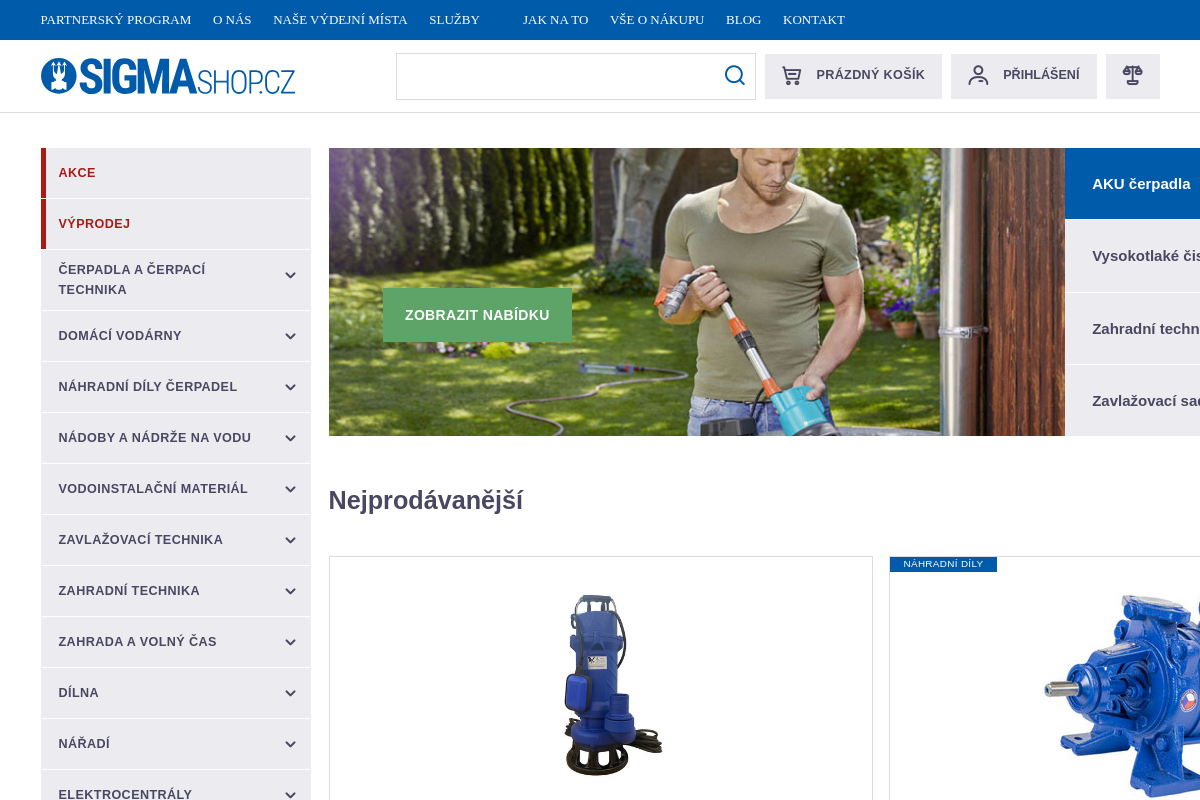Expand Nářadí category chevron
The height and width of the screenshot is (800, 1200).
(x=290, y=744)
